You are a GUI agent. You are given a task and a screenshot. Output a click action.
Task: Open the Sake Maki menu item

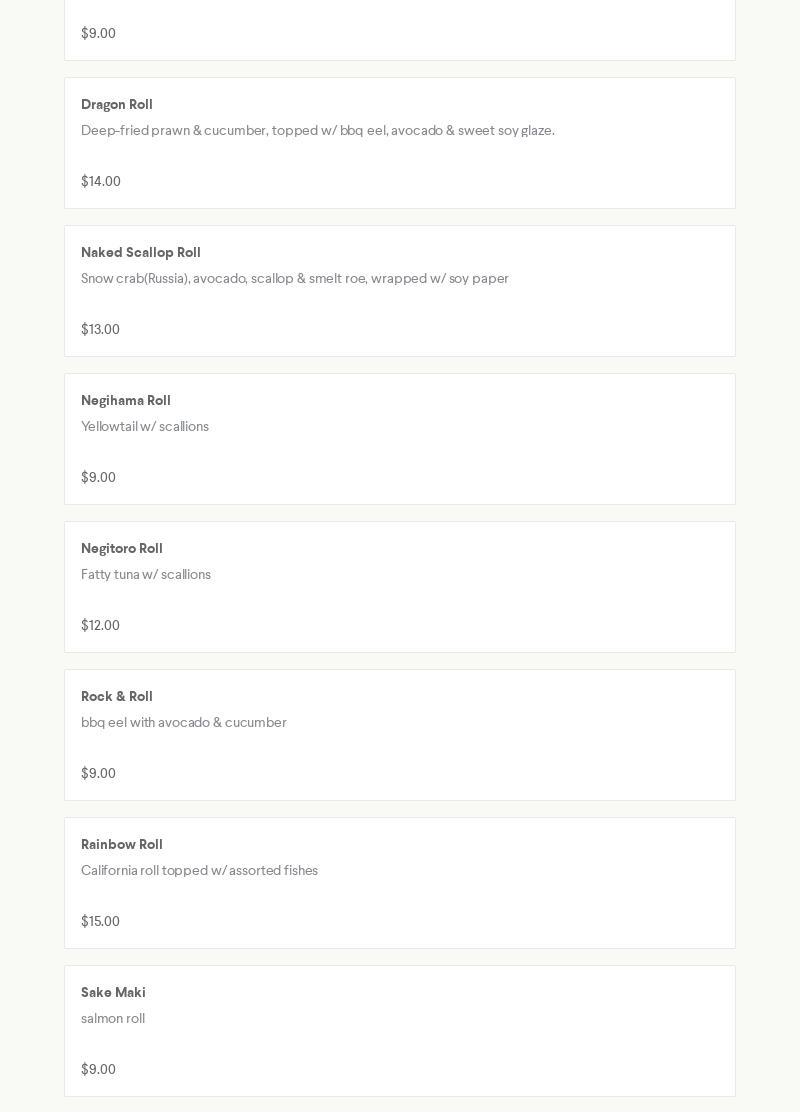pos(113,993)
